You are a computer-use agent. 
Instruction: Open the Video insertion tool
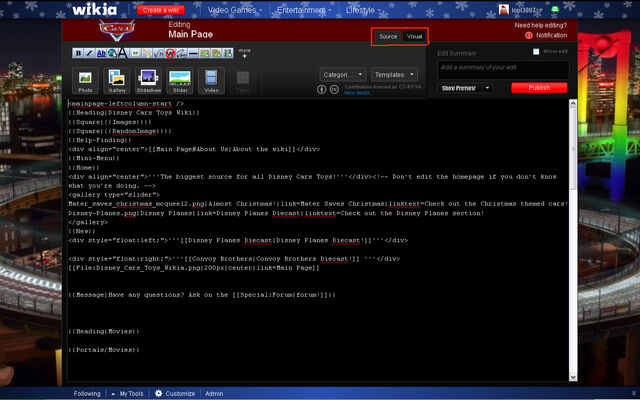211,80
